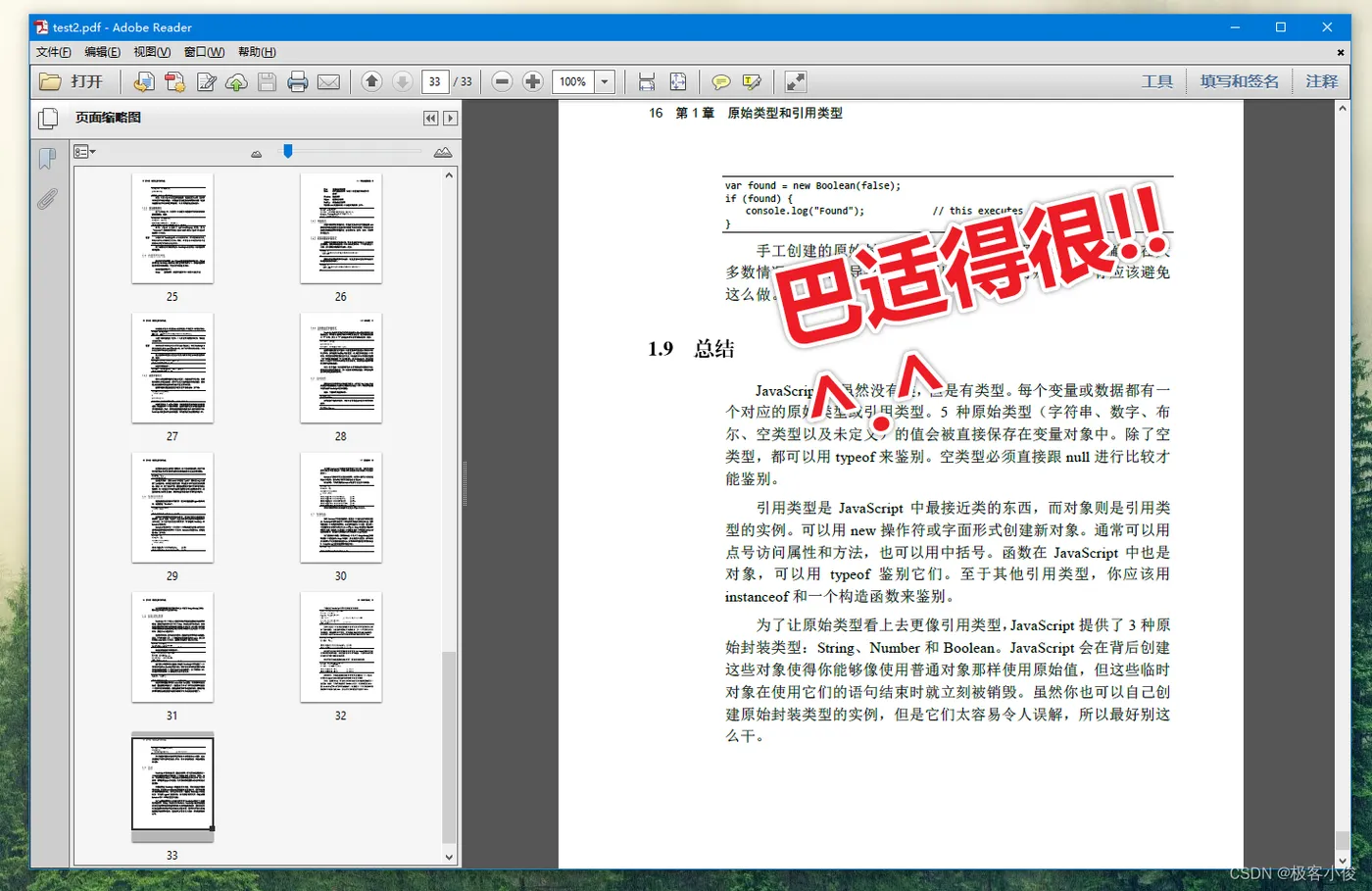1372x891 pixels.
Task: Switch to read mode view
Action: (x=796, y=82)
